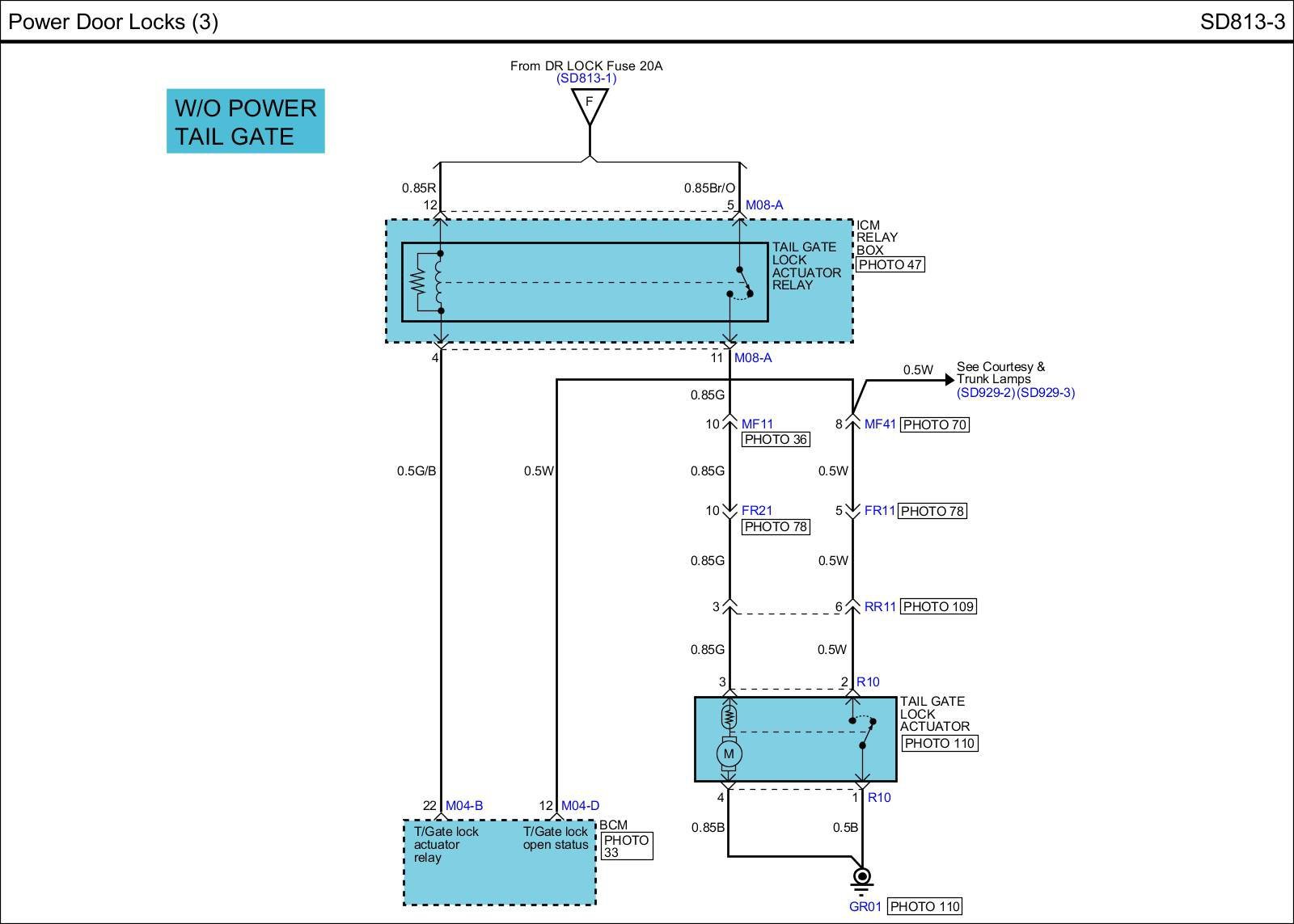Open PHOTO 109 beside RR11
Viewport: 1294px width, 924px height.
coord(938,606)
